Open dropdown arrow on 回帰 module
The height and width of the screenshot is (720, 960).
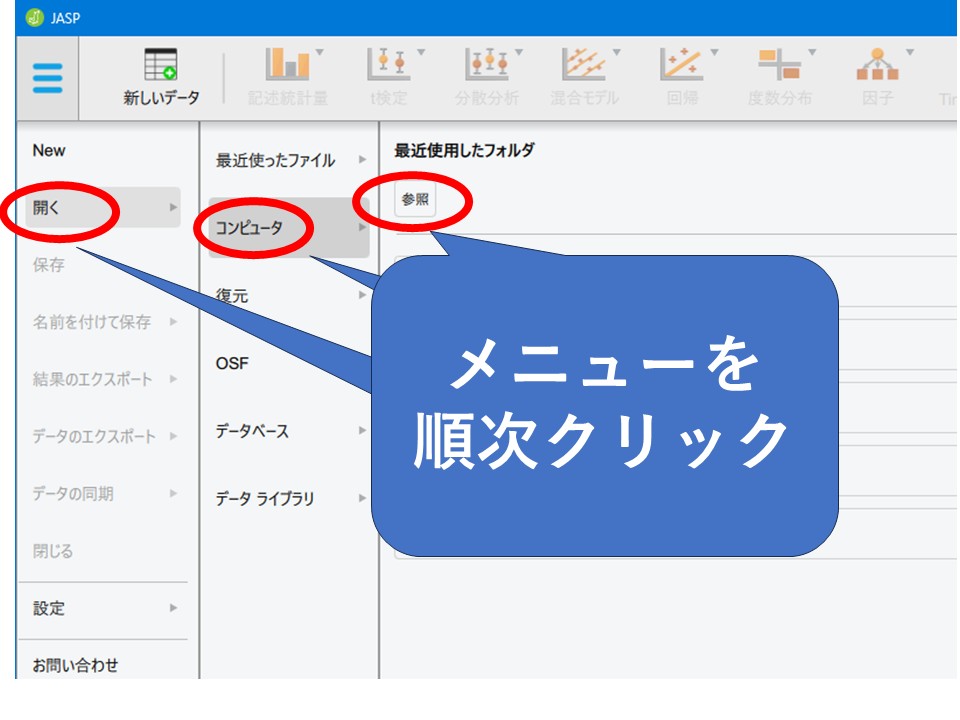[x=714, y=53]
